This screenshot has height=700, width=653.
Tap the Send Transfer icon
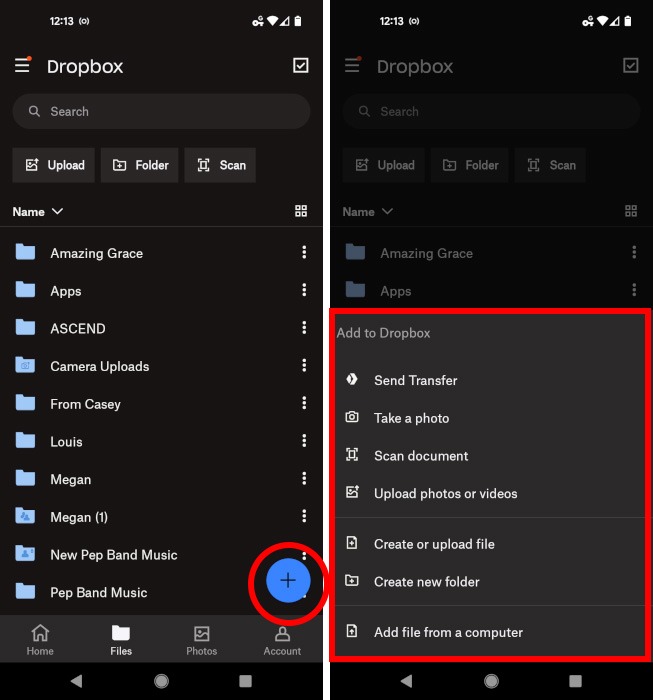click(x=352, y=379)
